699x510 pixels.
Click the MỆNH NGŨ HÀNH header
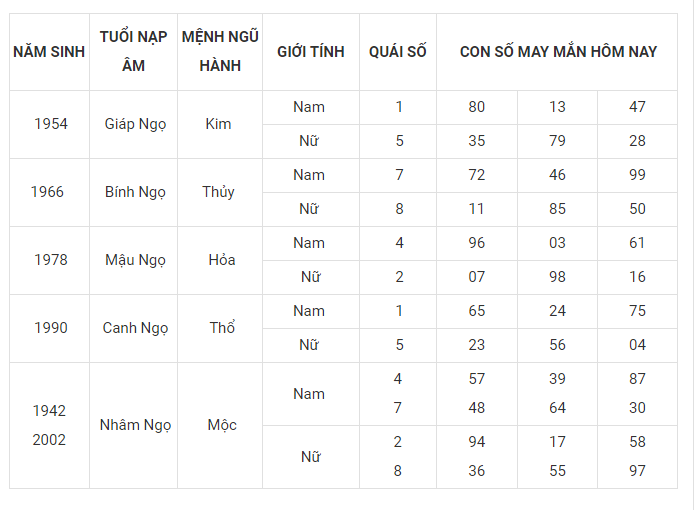[220, 52]
